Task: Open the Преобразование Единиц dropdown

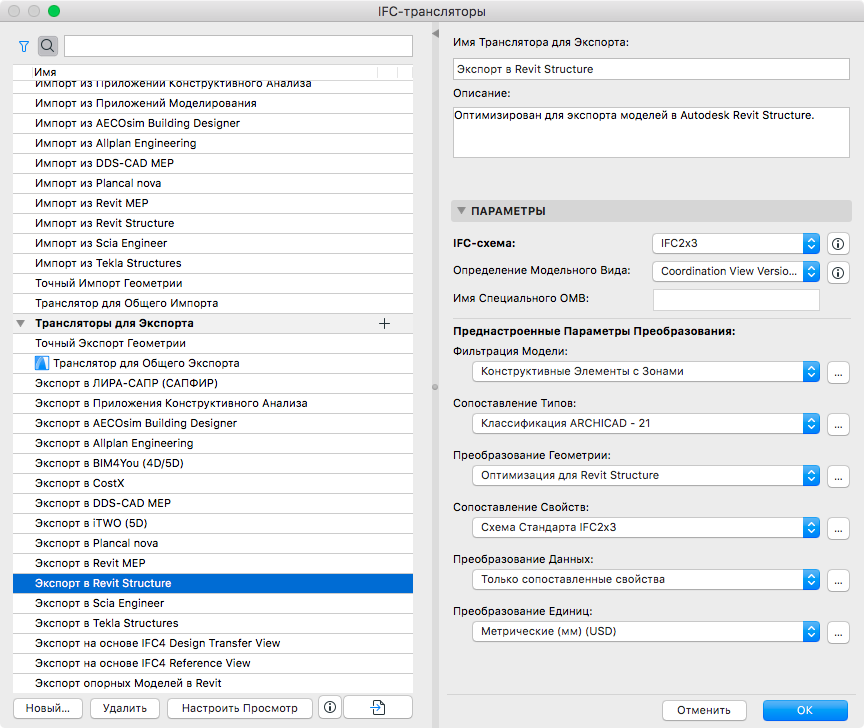Action: pos(646,631)
